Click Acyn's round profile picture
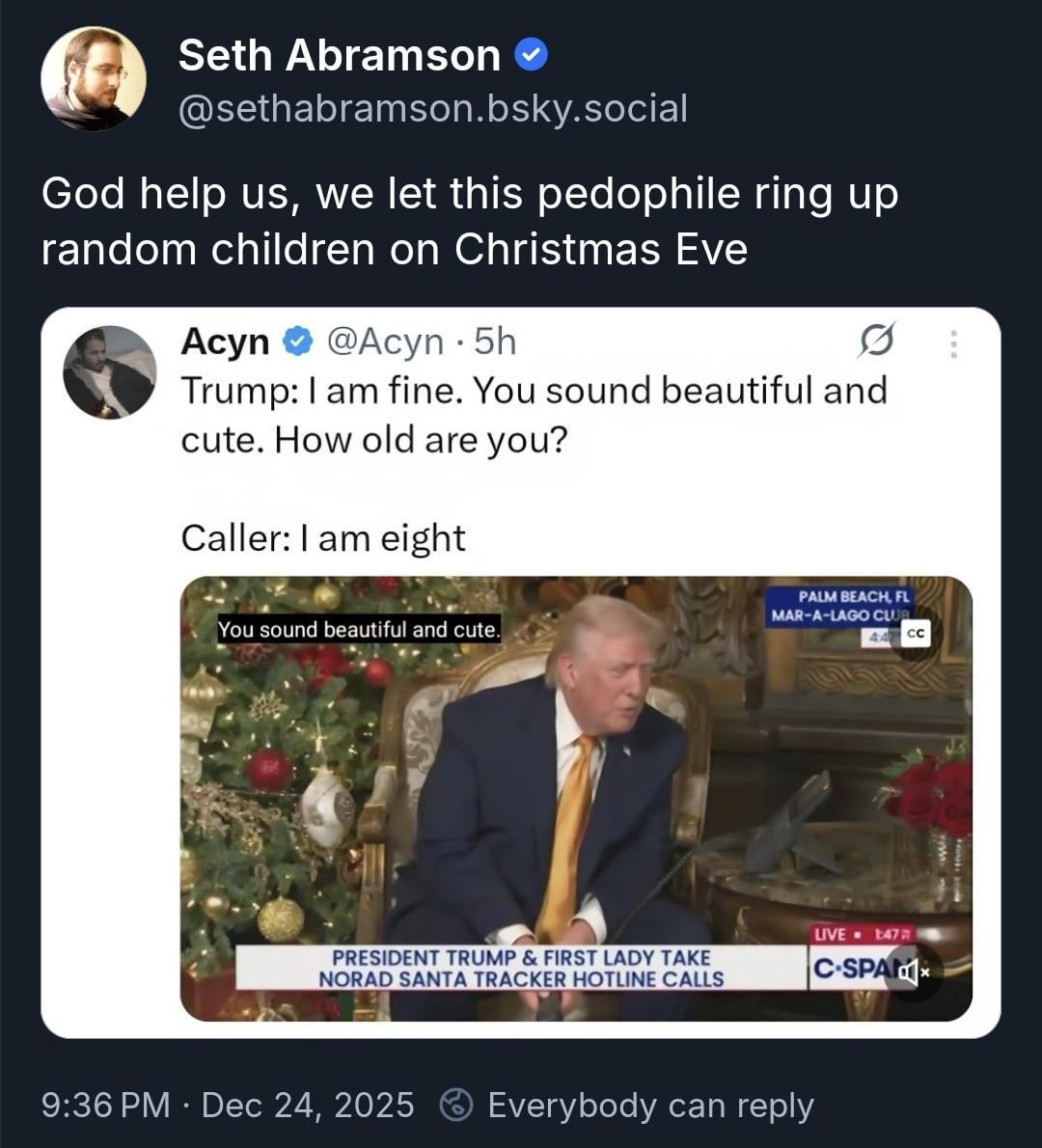Screen dimensions: 1042x1148 point(109,372)
